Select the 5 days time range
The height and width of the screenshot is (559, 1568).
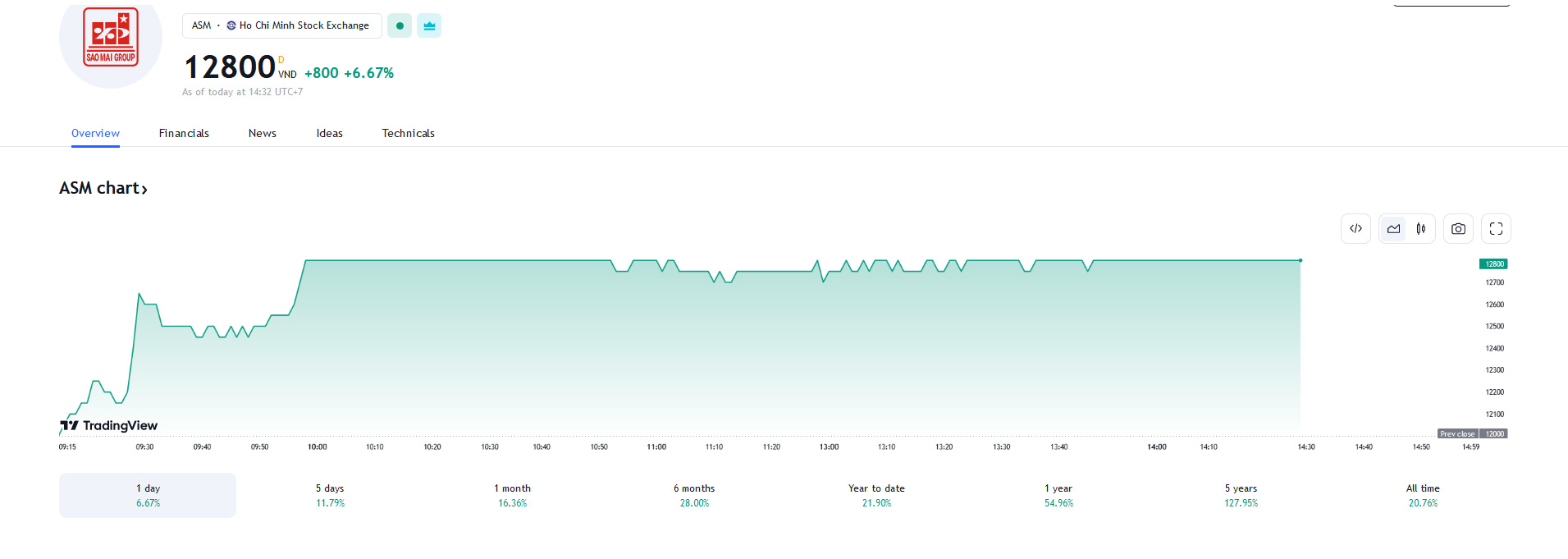point(330,495)
